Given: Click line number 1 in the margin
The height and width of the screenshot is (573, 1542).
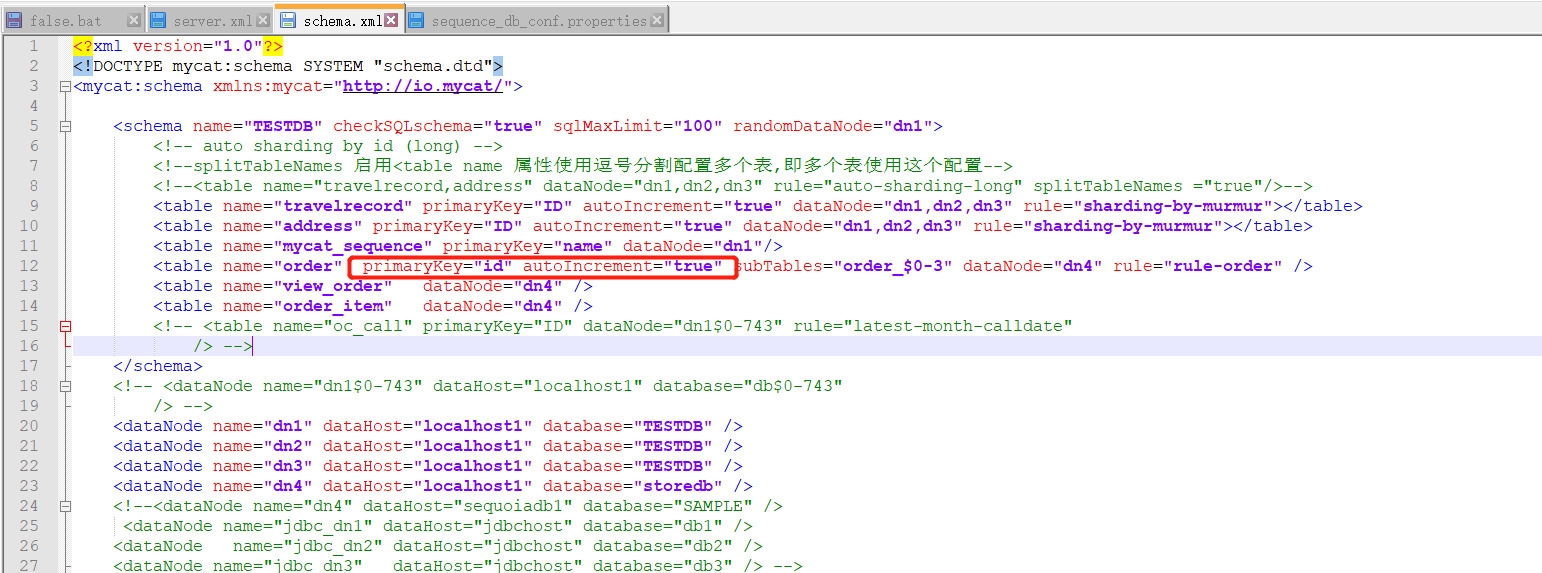Looking at the screenshot, I should [34, 46].
